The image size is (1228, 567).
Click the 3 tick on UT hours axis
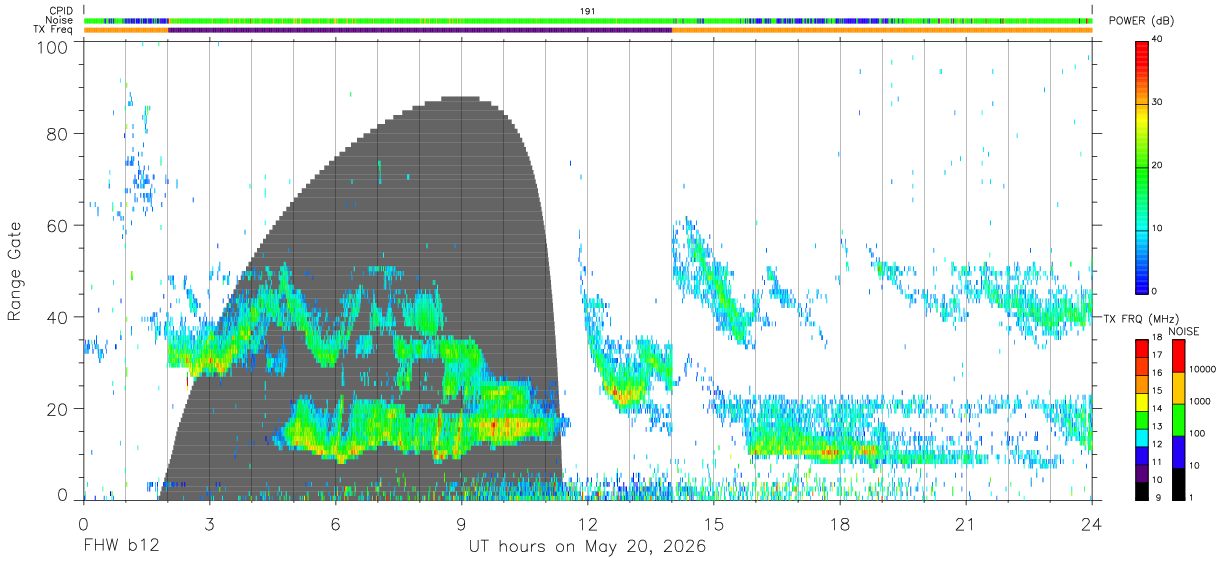coord(209,524)
